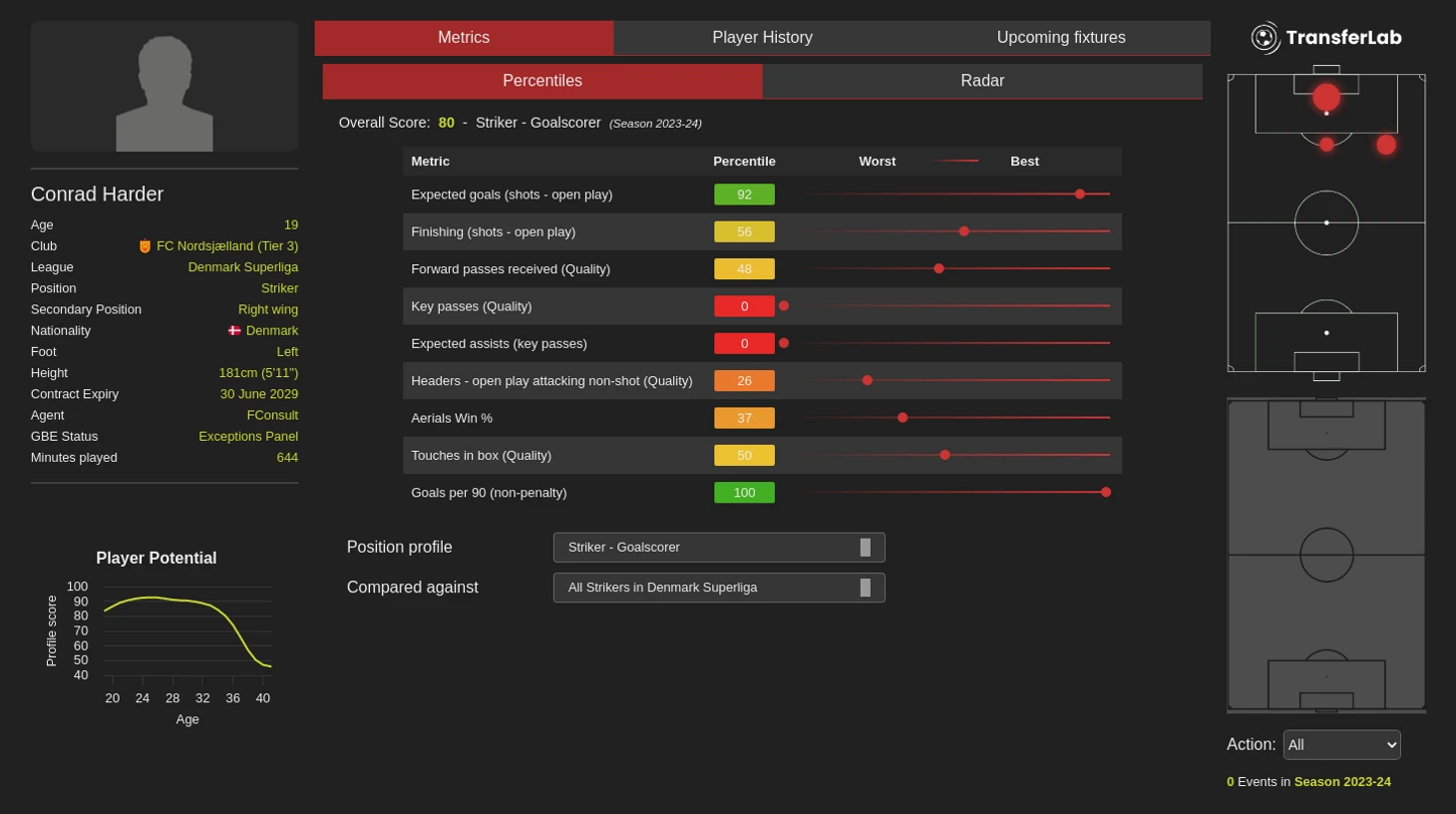Expand the Action filter dropdown

pyautogui.click(x=1341, y=745)
